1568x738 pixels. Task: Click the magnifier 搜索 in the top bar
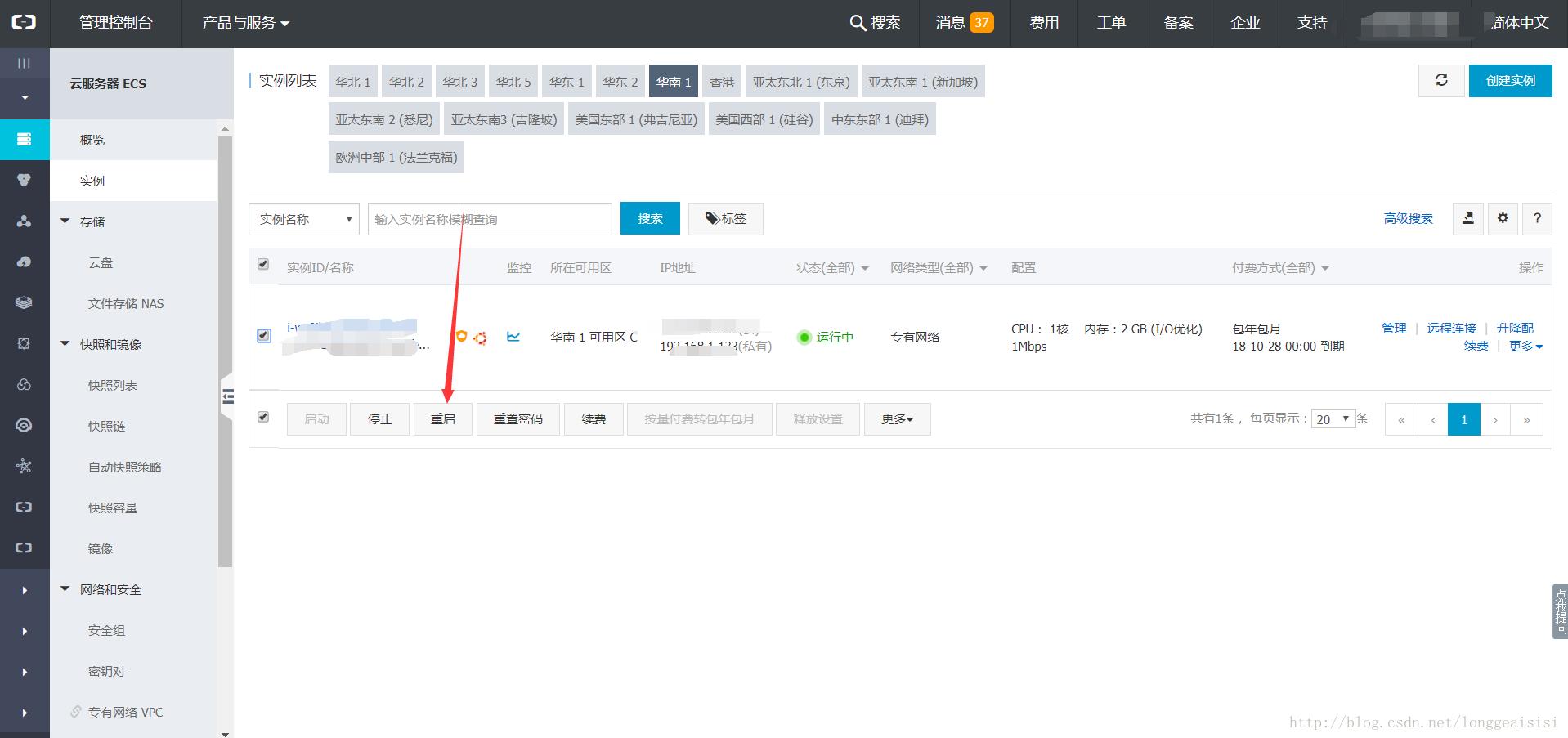tap(875, 23)
